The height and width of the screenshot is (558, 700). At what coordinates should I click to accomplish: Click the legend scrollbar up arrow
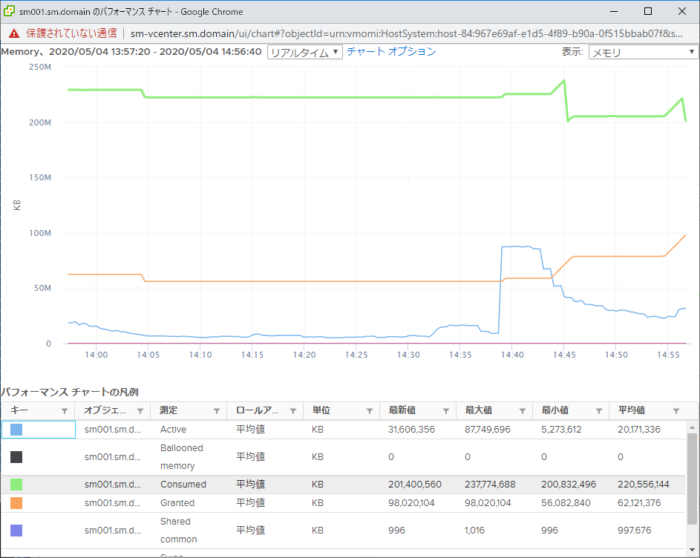pyautogui.click(x=692, y=427)
